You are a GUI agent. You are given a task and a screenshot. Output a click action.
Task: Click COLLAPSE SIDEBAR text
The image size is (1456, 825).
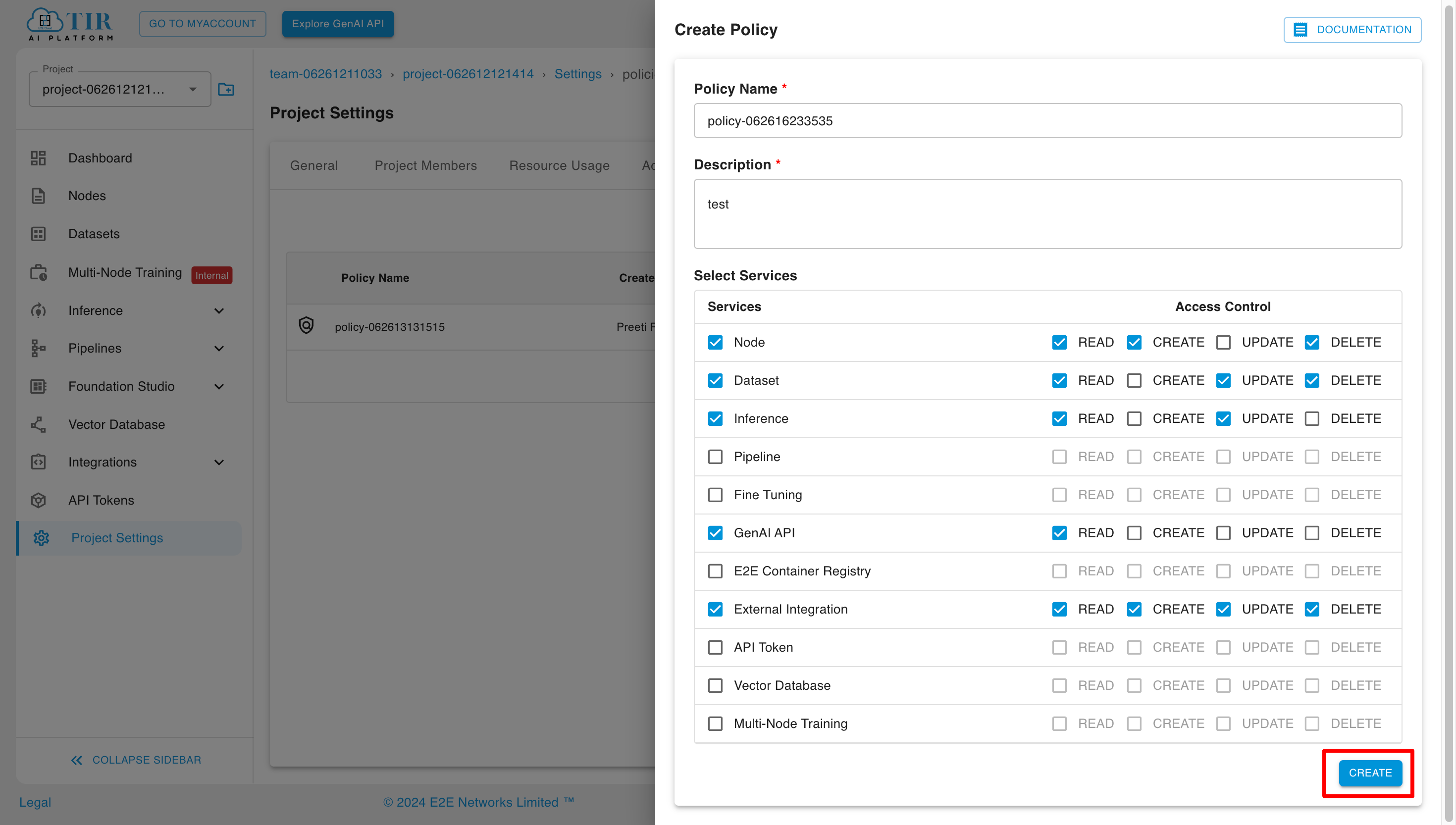pyautogui.click(x=147, y=761)
